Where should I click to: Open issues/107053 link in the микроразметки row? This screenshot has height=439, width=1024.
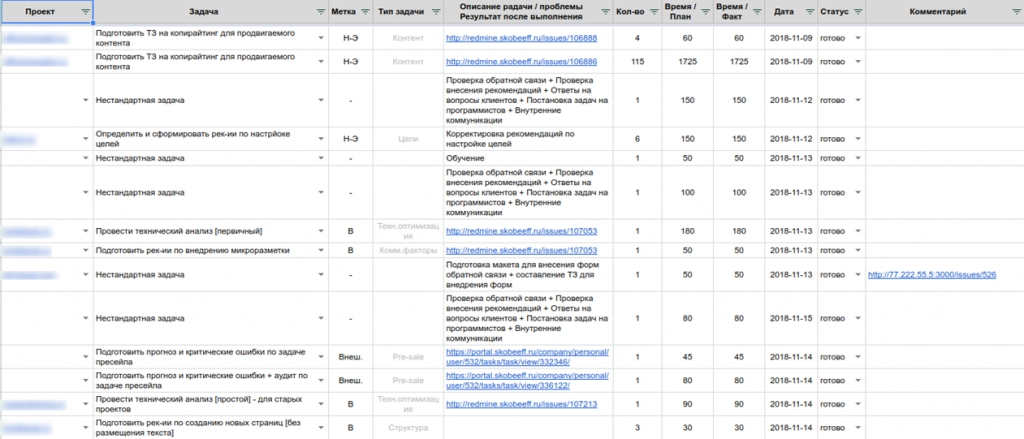click(521, 250)
